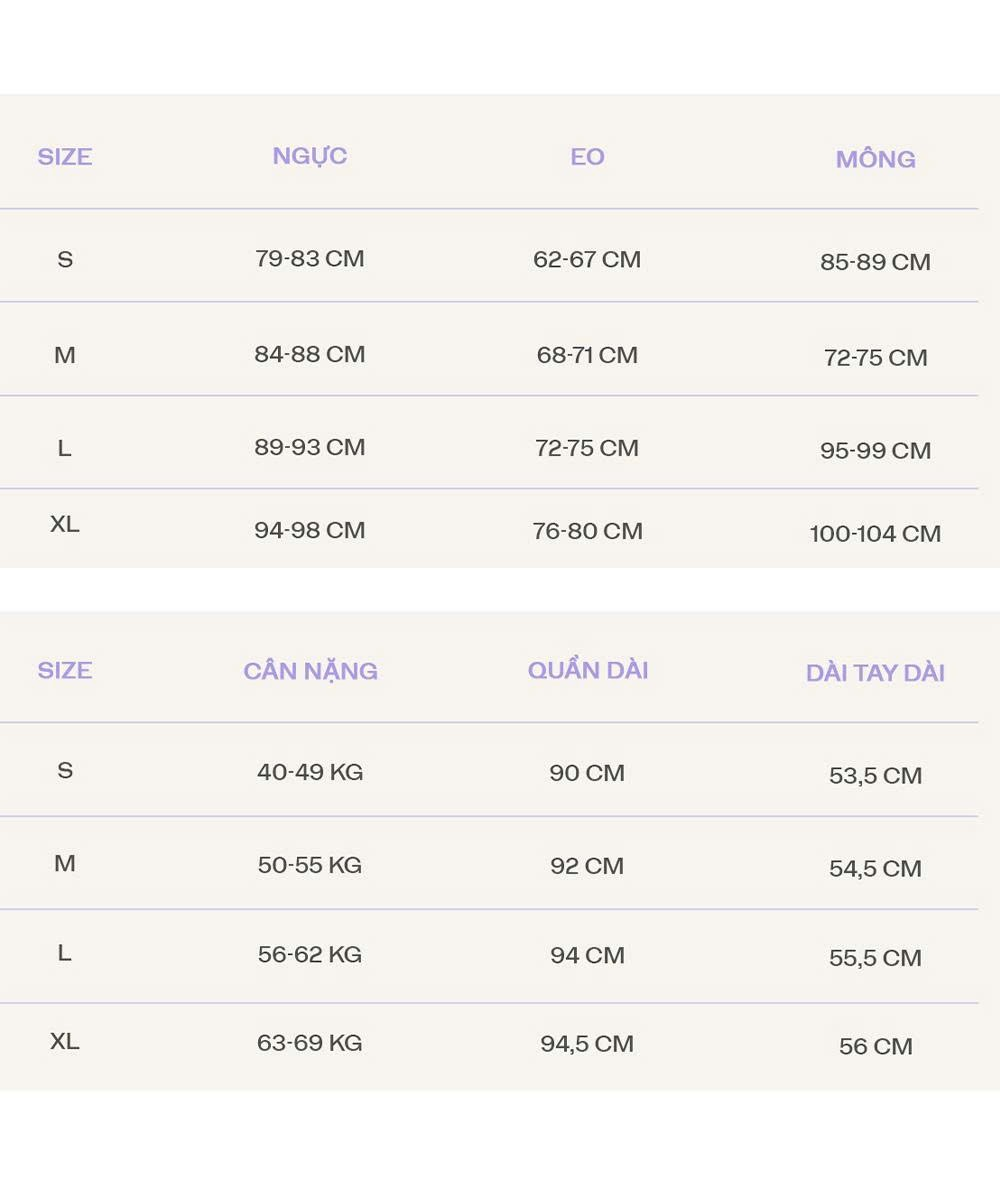Click the EO column header
Screen dimensions: 1000x1200
(x=587, y=157)
